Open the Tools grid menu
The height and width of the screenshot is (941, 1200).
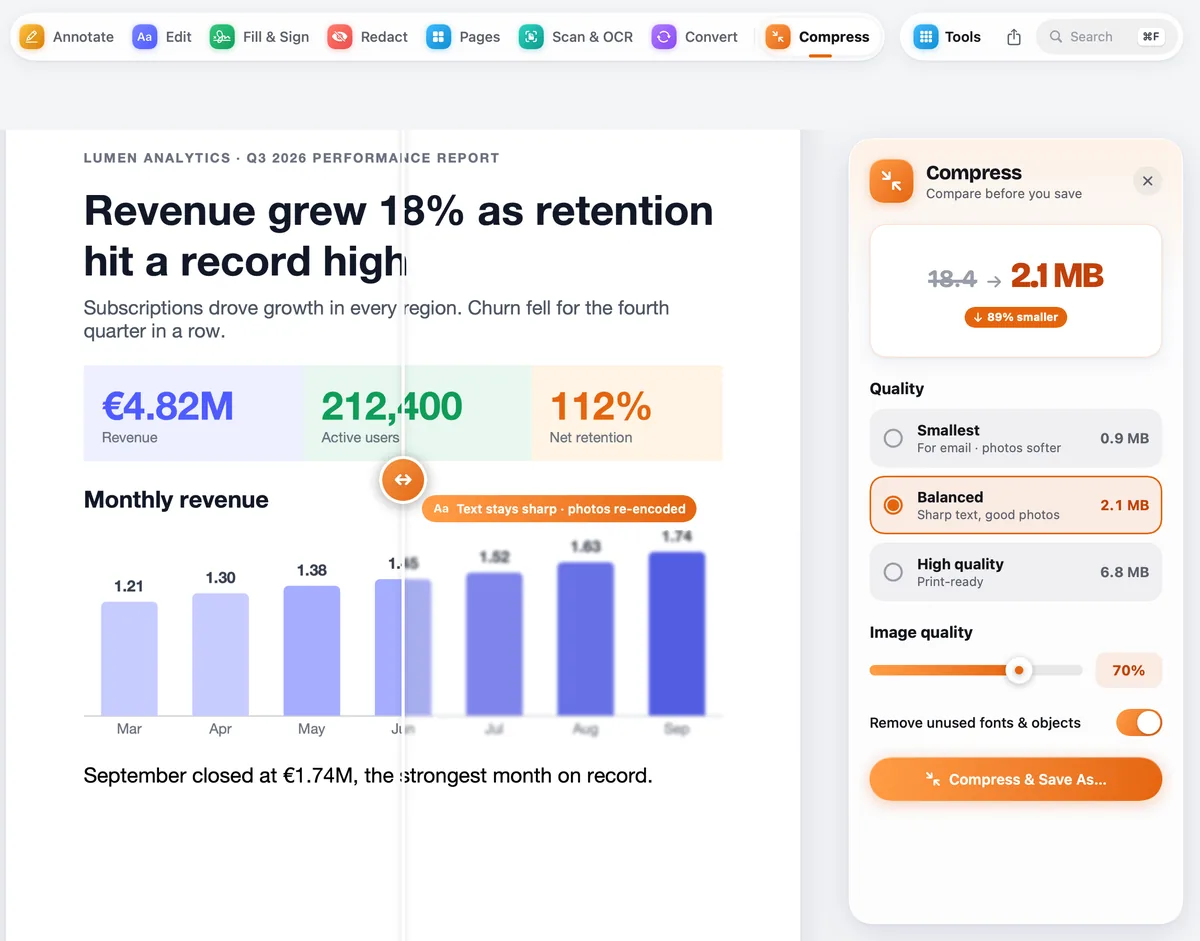(x=948, y=37)
